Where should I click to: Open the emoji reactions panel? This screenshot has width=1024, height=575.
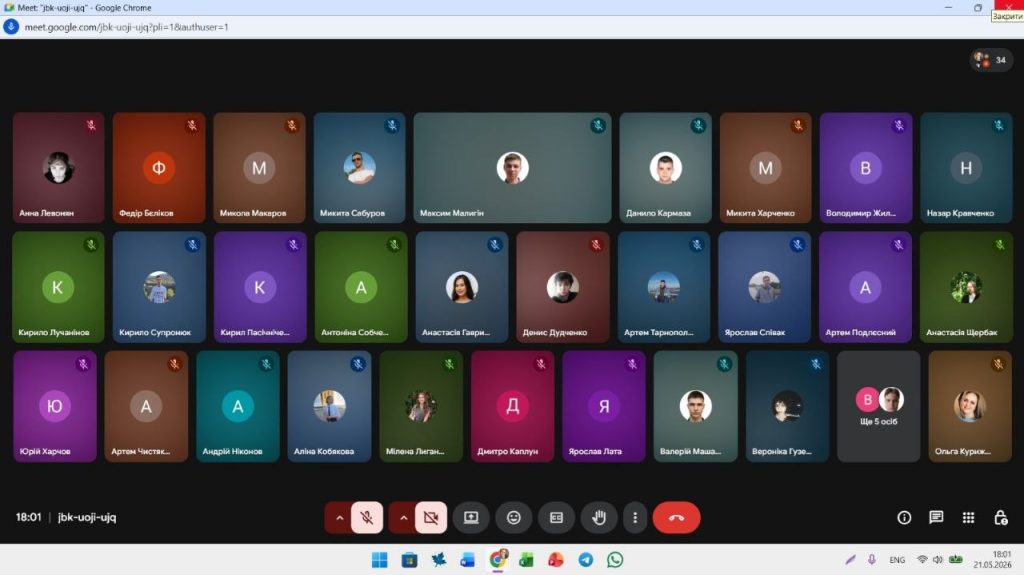point(514,518)
